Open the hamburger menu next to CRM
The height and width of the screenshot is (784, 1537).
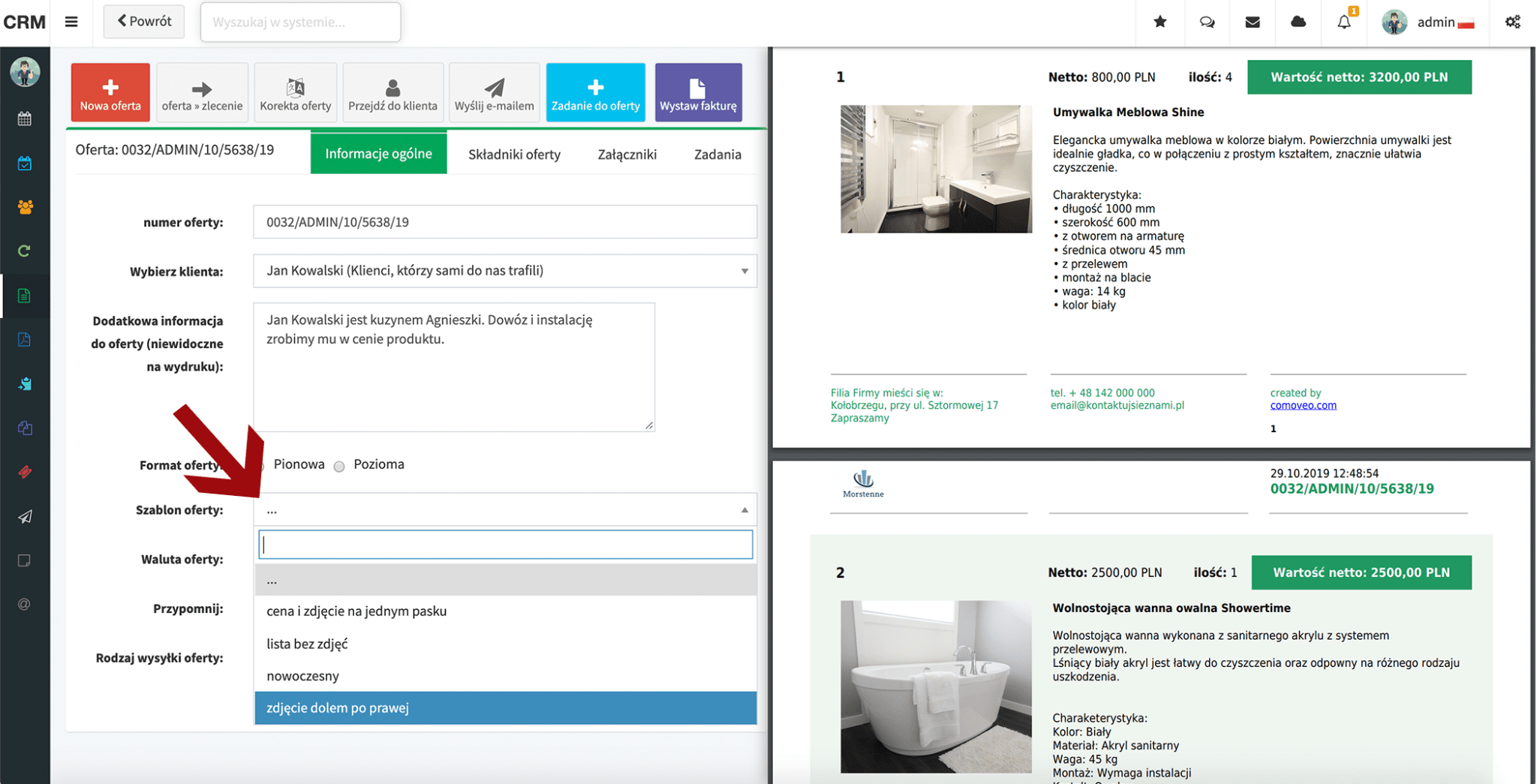[71, 22]
